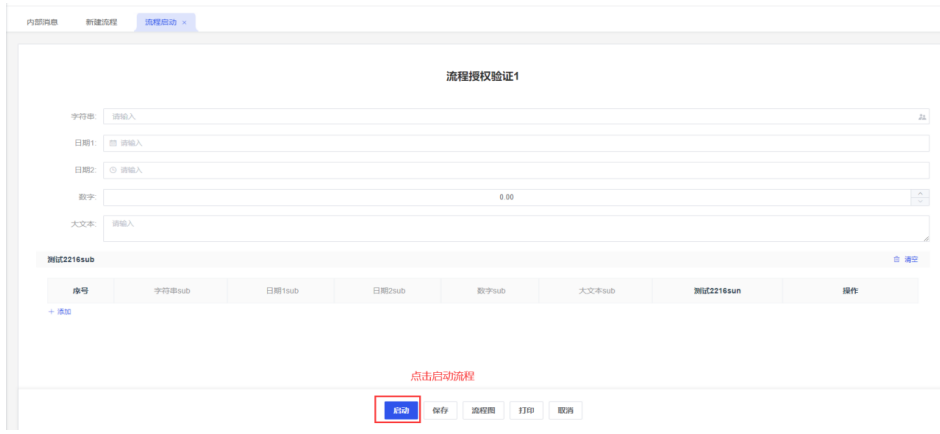Click clock icon in 日期2 field
This screenshot has width=940, height=434.
click(113, 170)
